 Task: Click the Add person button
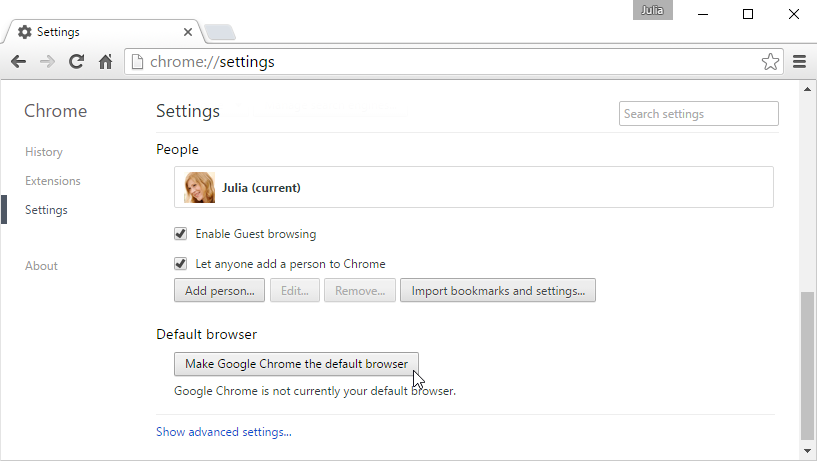[x=220, y=291]
